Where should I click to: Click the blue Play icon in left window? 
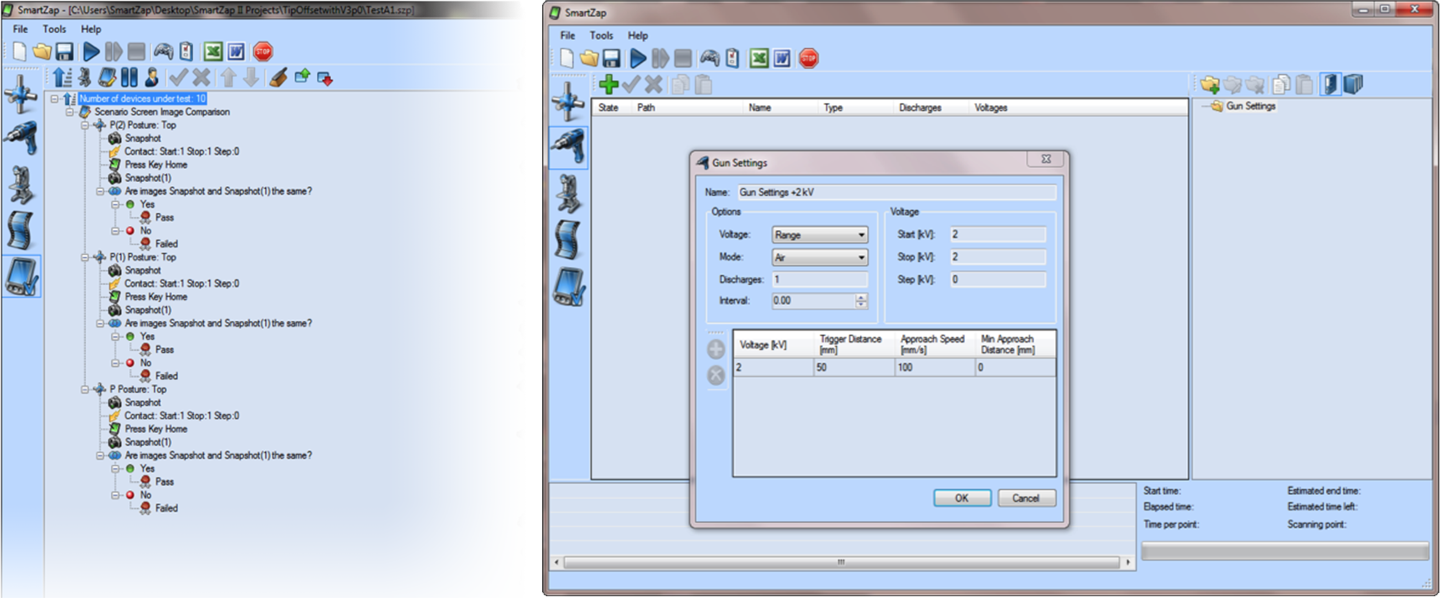(91, 52)
